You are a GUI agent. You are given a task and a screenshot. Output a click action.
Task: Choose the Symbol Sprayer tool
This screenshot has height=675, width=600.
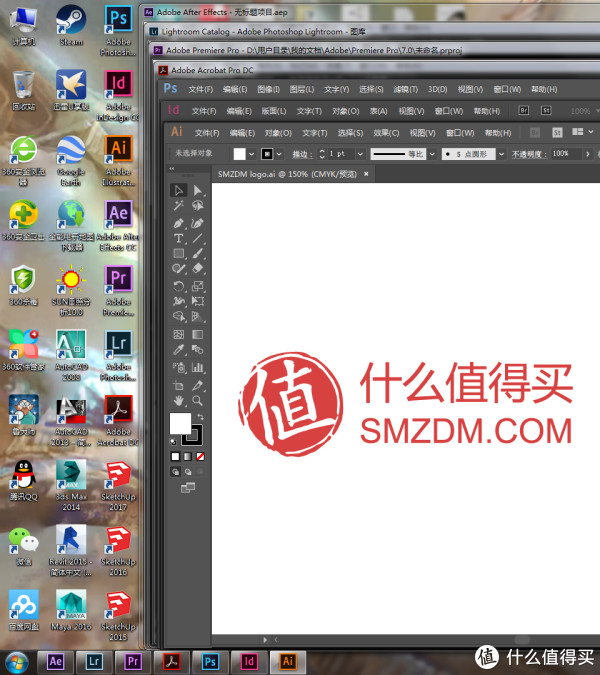point(179,368)
